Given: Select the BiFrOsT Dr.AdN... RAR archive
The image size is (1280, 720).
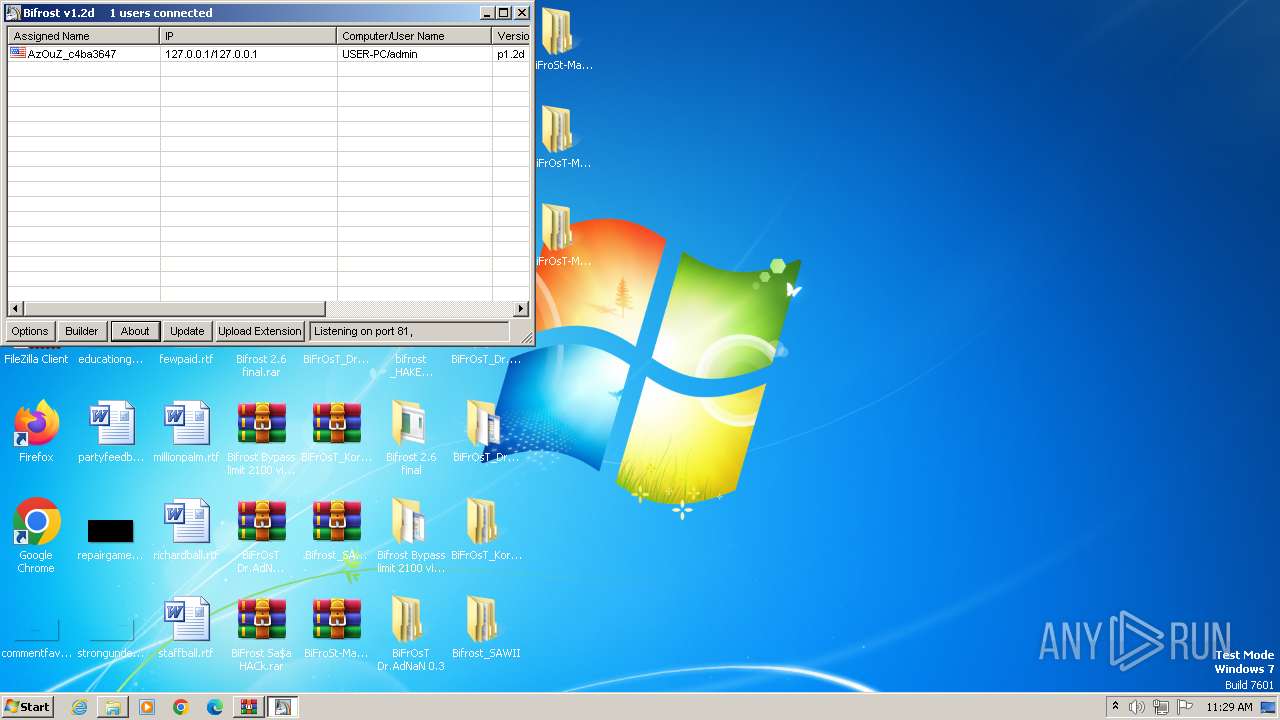Looking at the screenshot, I should (x=261, y=536).
